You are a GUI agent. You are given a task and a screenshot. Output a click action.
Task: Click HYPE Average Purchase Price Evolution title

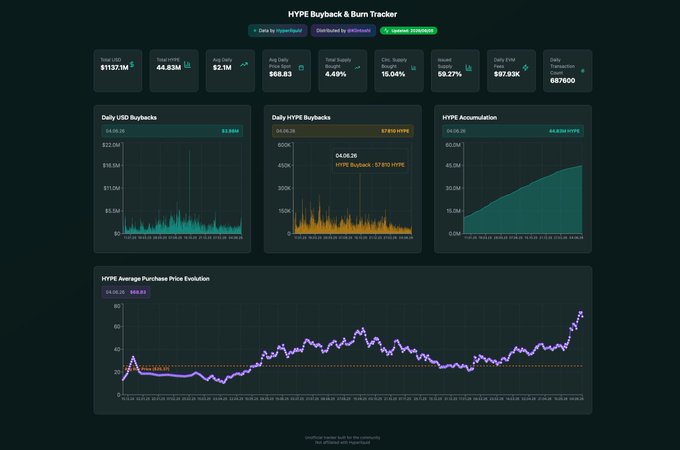point(155,279)
